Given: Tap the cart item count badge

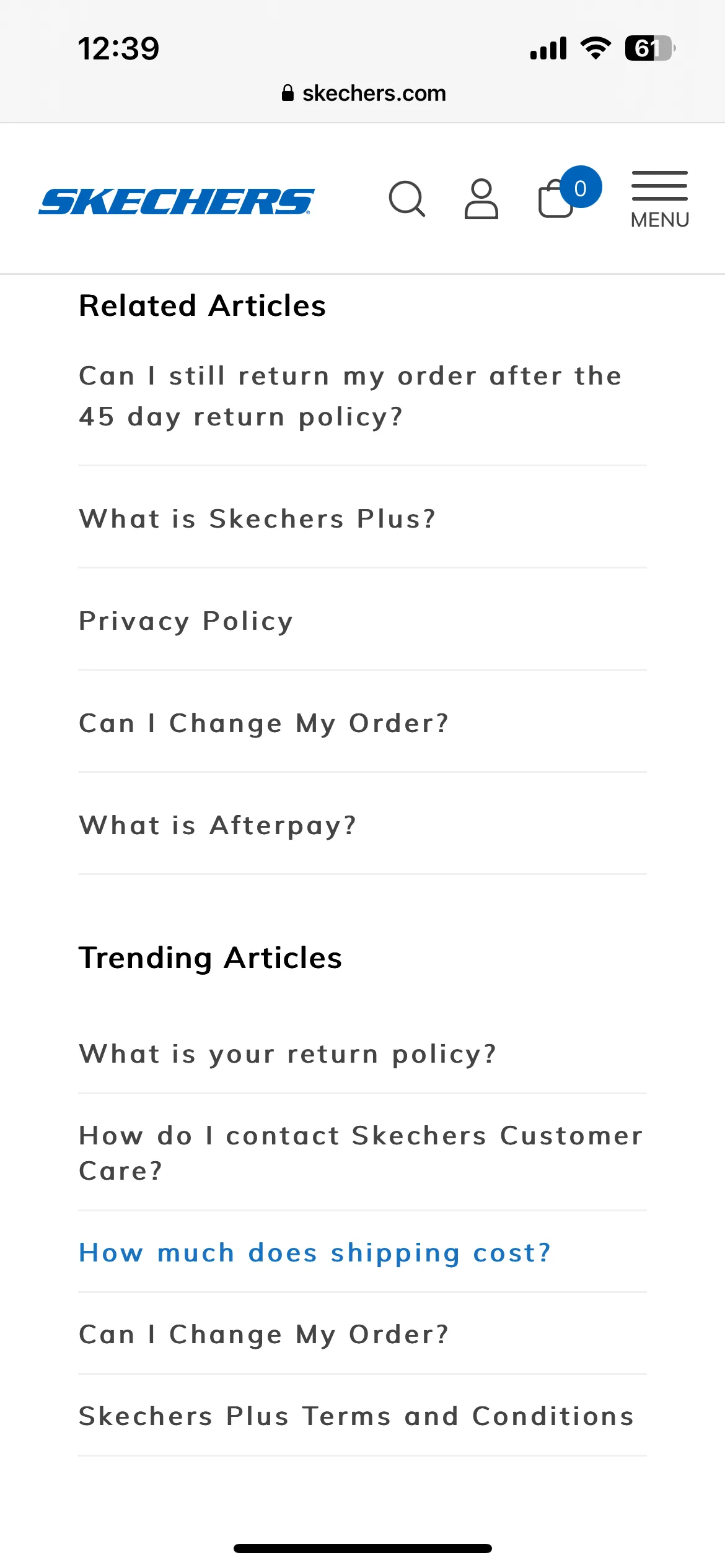Looking at the screenshot, I should click(581, 187).
